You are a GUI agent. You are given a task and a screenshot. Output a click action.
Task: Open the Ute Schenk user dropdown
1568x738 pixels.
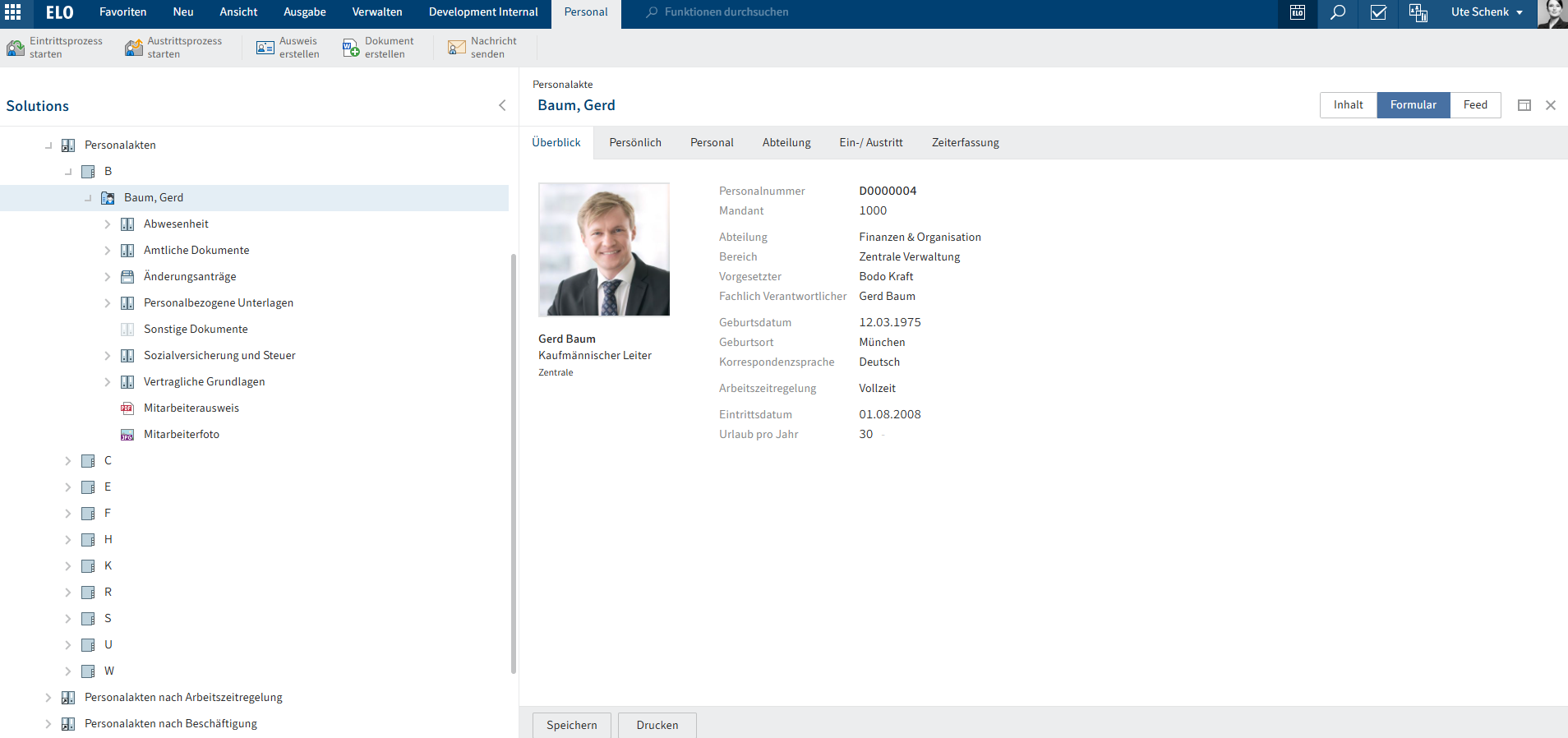pyautogui.click(x=1487, y=12)
